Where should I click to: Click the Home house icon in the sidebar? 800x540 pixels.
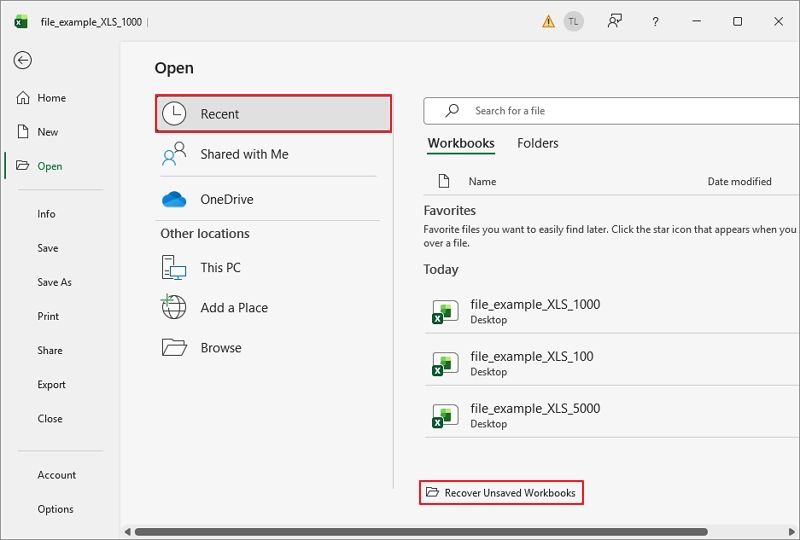[x=23, y=97]
